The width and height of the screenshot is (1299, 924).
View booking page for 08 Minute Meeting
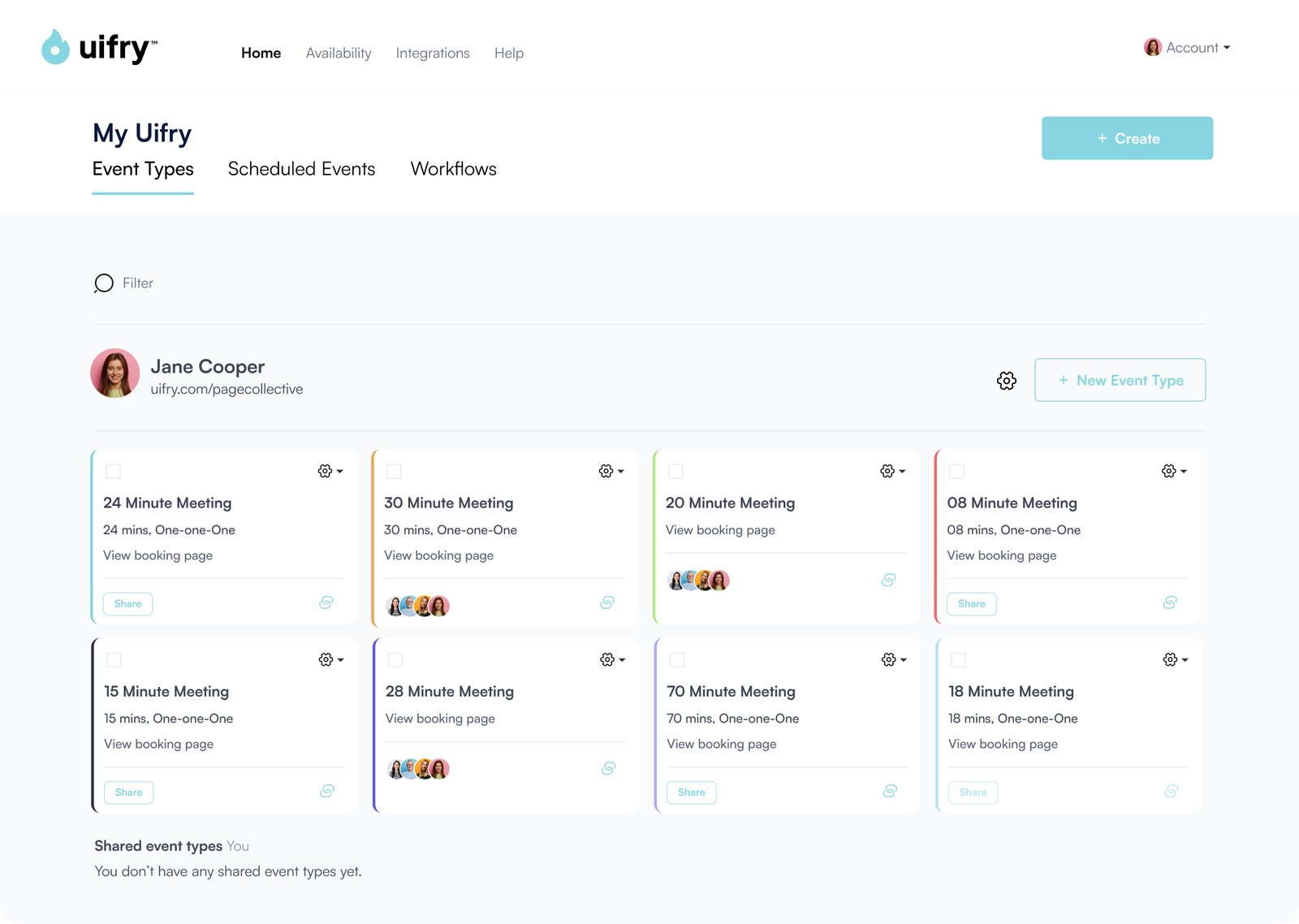[x=1001, y=555]
